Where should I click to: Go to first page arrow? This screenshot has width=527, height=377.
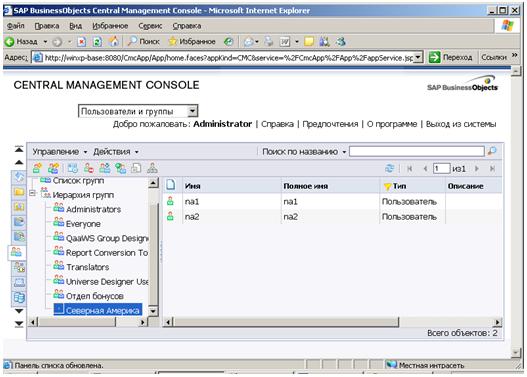tap(409, 169)
